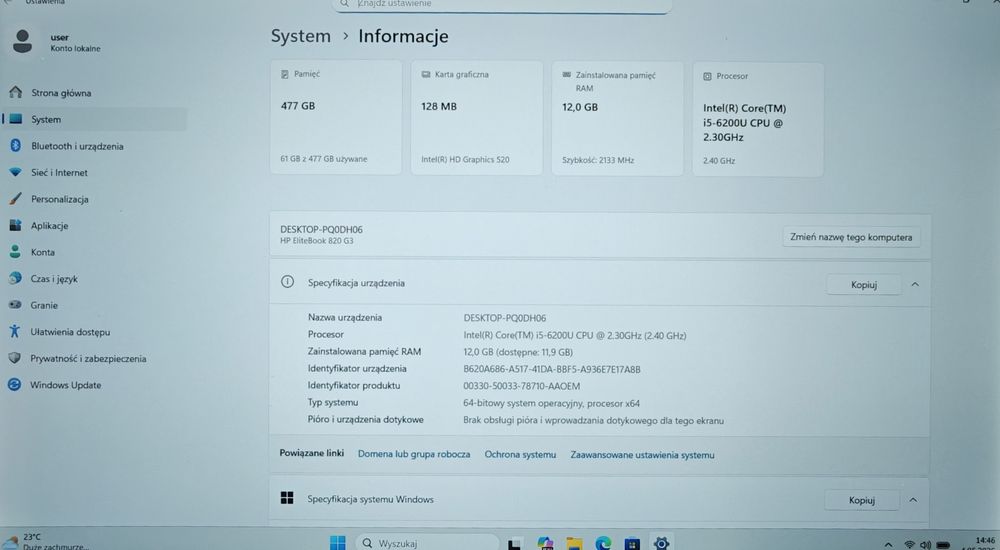
Task: Select System in the Settings sidebar
Action: [x=94, y=119]
